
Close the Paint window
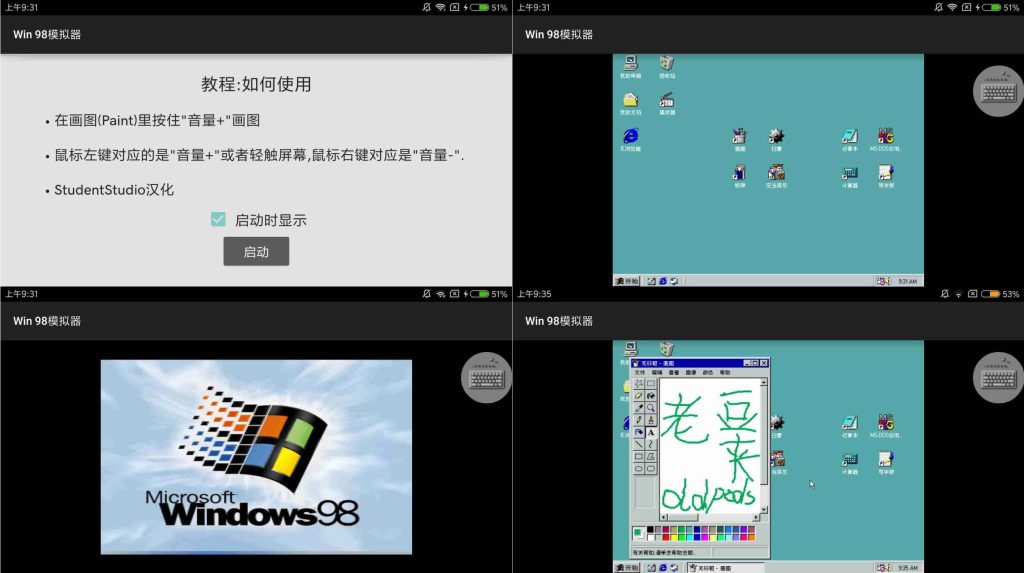pyautogui.click(x=764, y=363)
